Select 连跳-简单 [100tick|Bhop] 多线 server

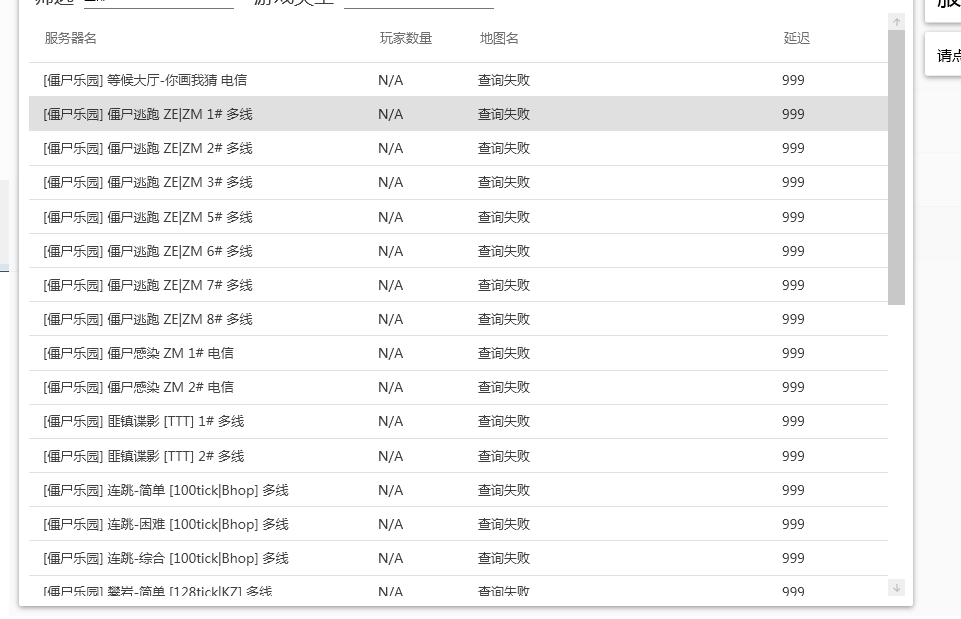(166, 490)
